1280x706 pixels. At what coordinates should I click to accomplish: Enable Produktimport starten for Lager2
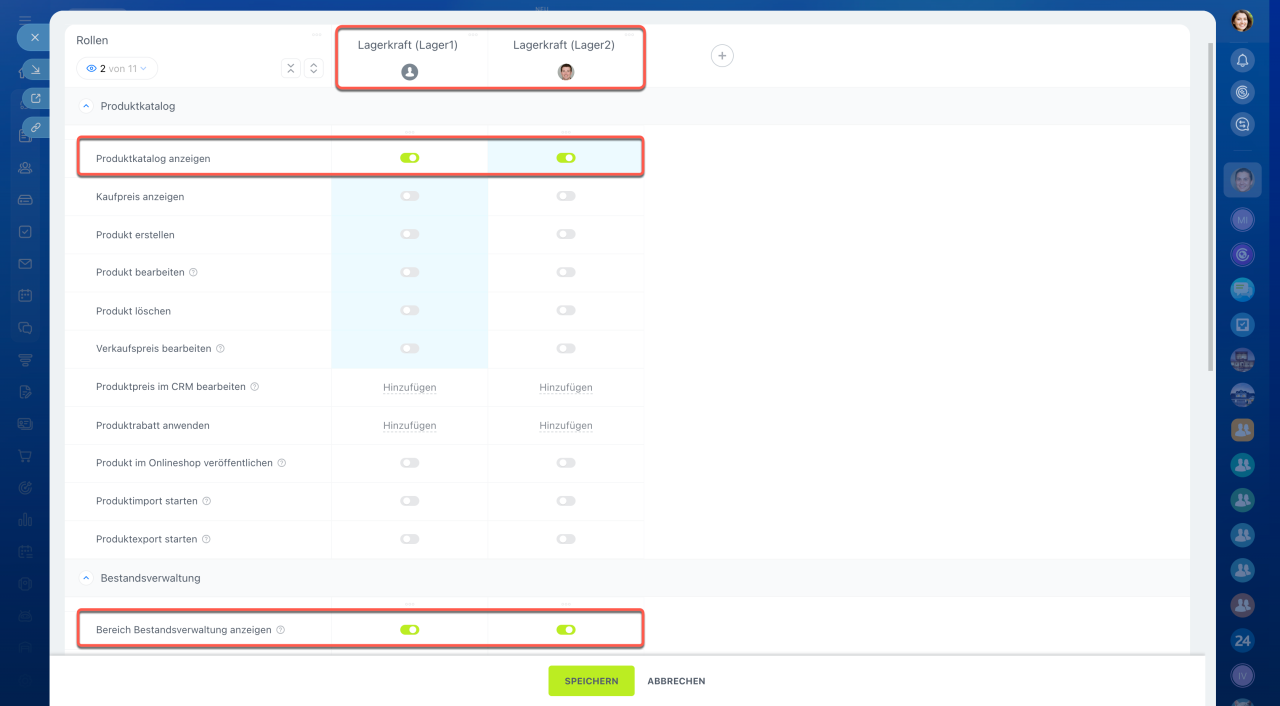[x=566, y=500]
